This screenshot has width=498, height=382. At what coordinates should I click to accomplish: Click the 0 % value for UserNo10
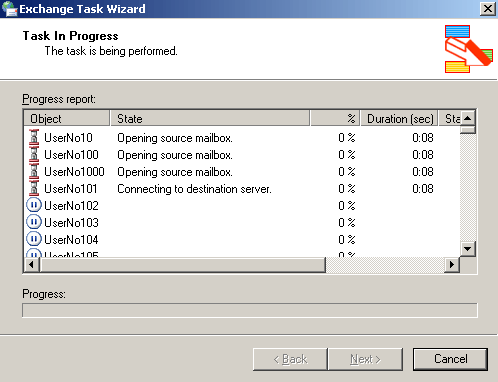tap(347, 138)
